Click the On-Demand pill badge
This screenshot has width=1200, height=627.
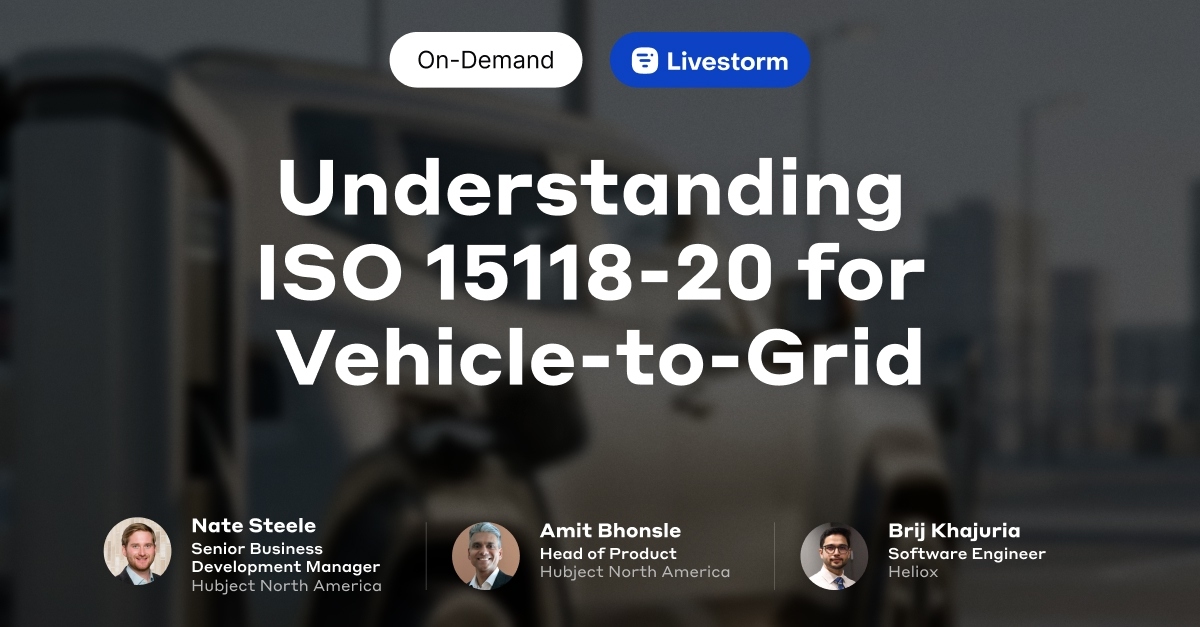coord(486,60)
